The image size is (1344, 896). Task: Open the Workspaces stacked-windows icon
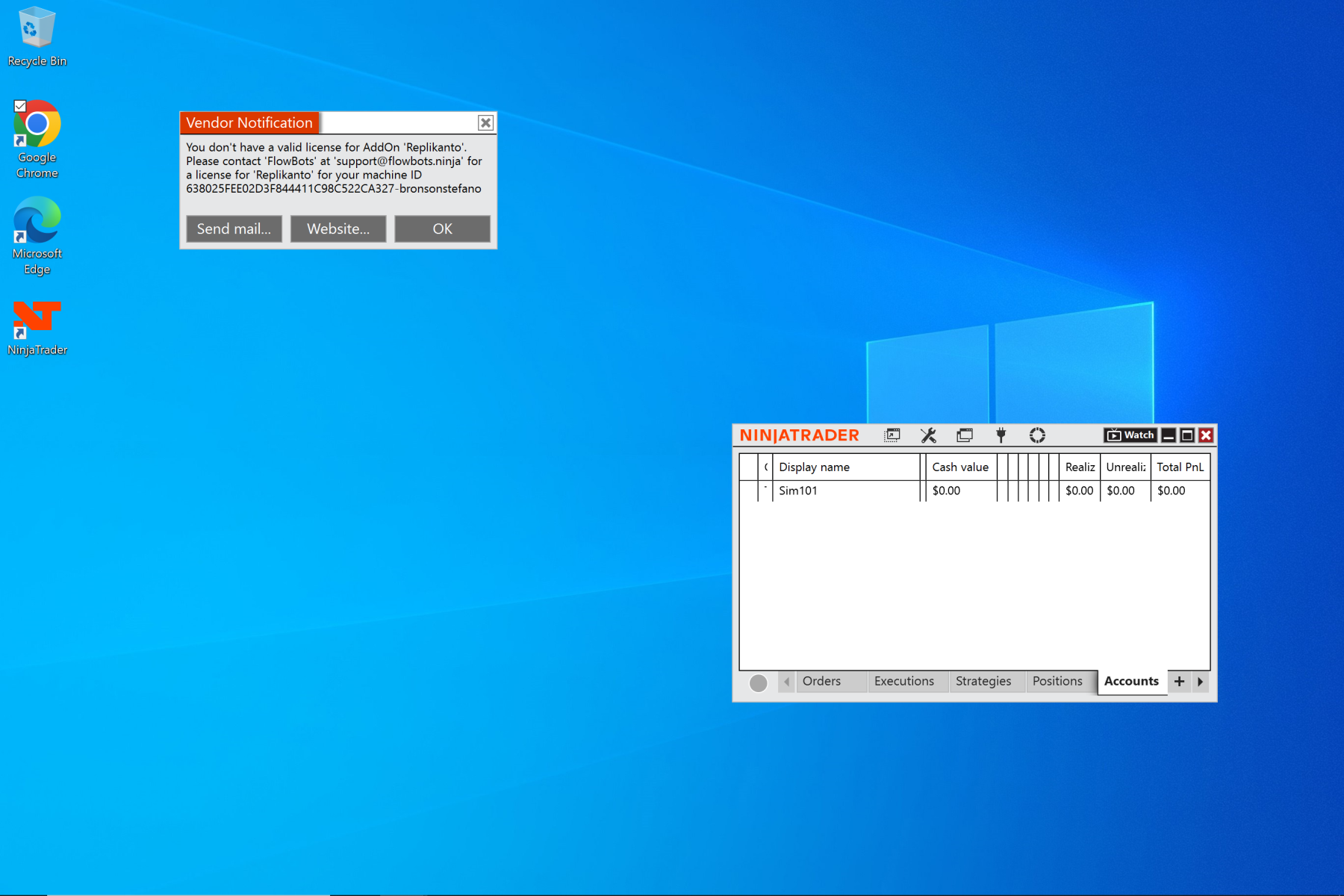965,435
